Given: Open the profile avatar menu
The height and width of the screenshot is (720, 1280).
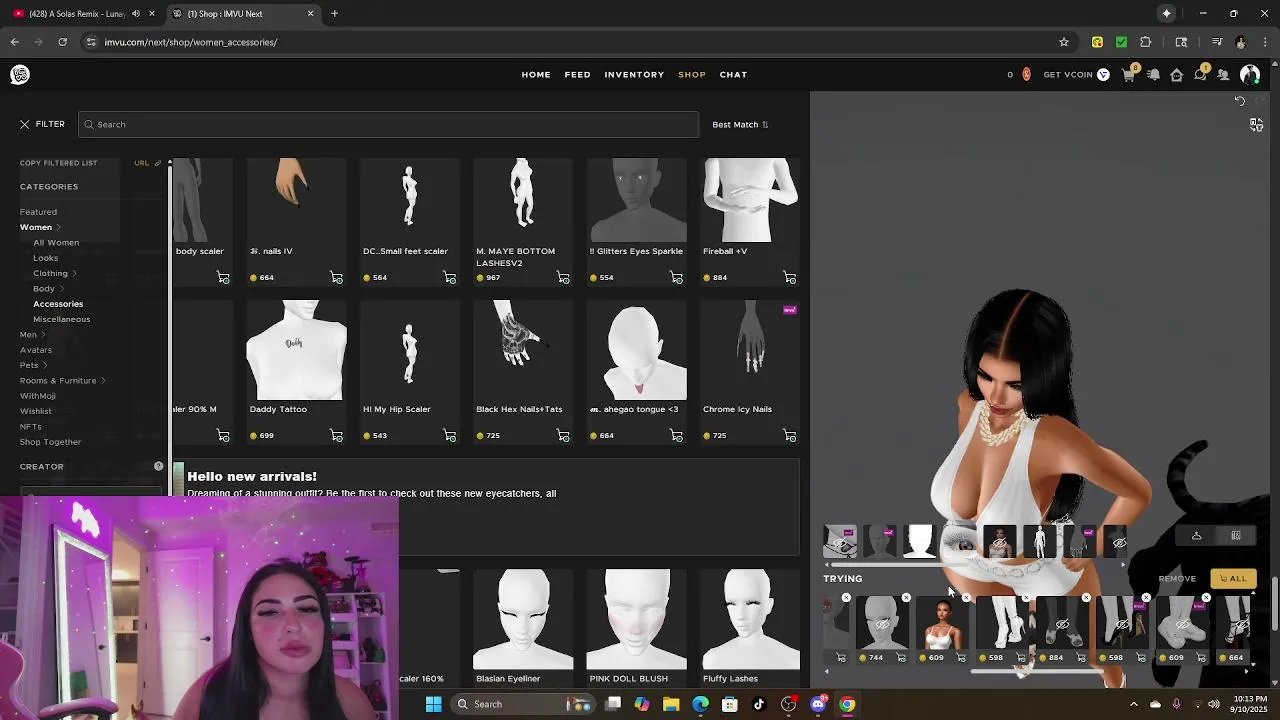Looking at the screenshot, I should point(1250,75).
